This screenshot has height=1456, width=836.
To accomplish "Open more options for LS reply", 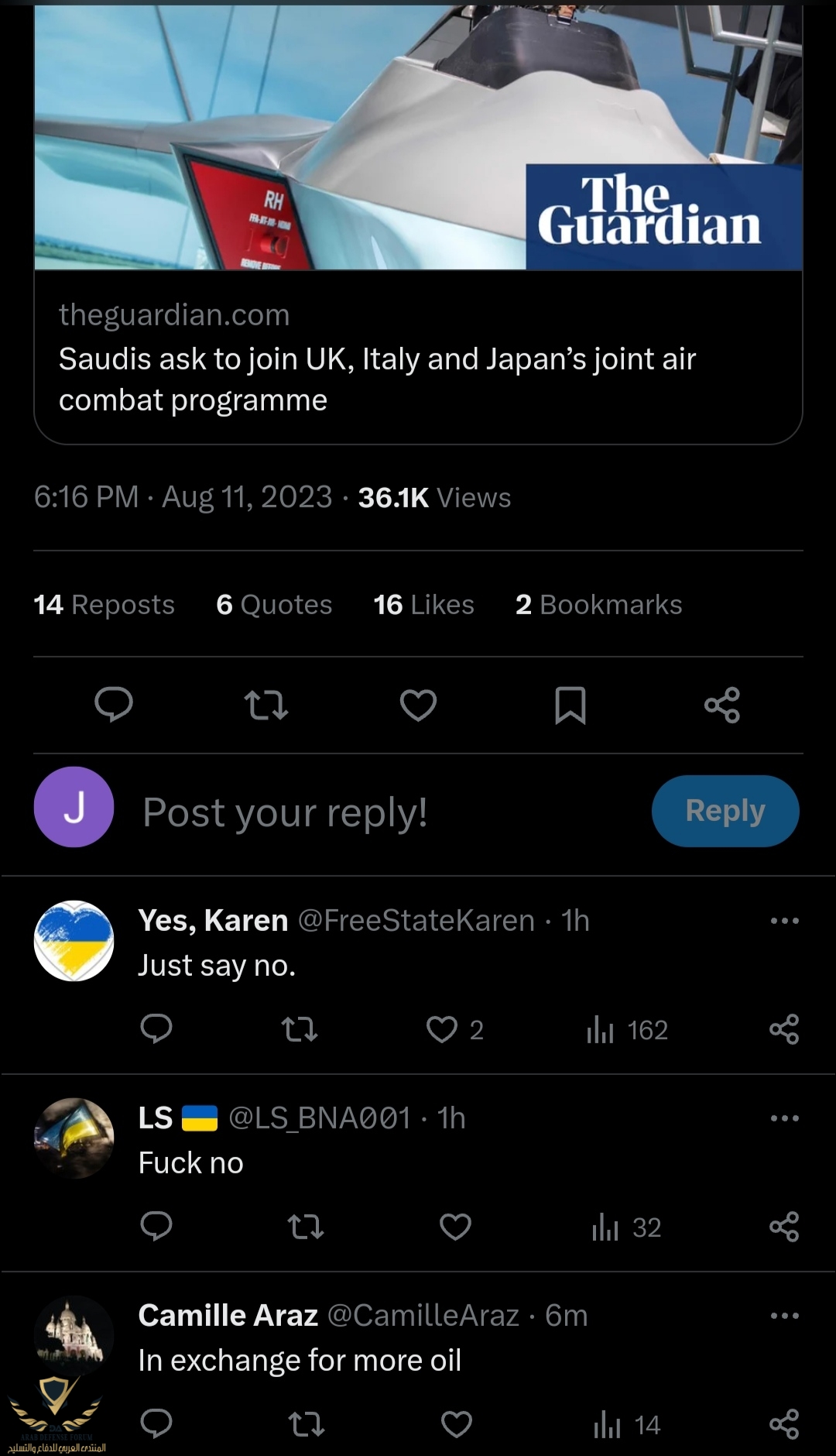I will [x=784, y=1118].
